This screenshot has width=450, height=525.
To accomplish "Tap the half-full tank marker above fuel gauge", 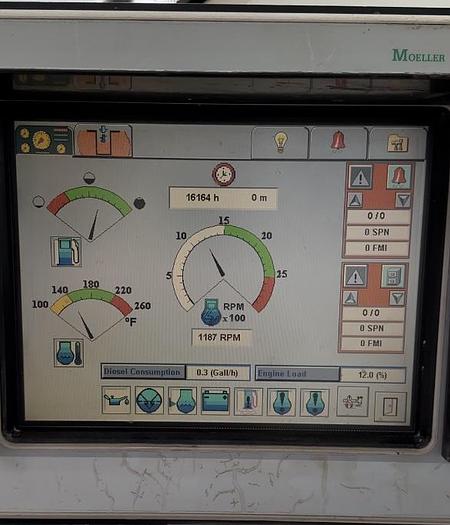I will [x=89, y=178].
